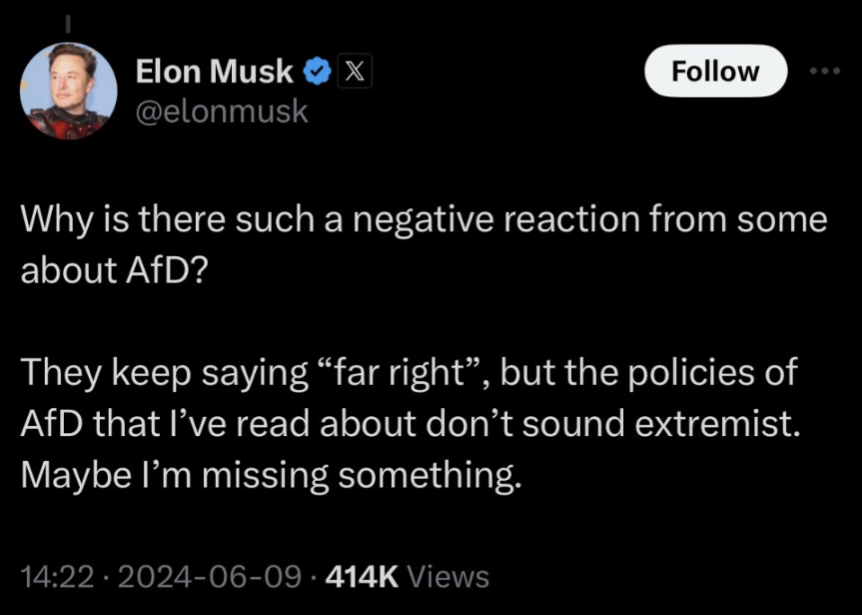Image resolution: width=862 pixels, height=615 pixels.
Task: Open the three-dot more options menu
Action: pyautogui.click(x=826, y=71)
